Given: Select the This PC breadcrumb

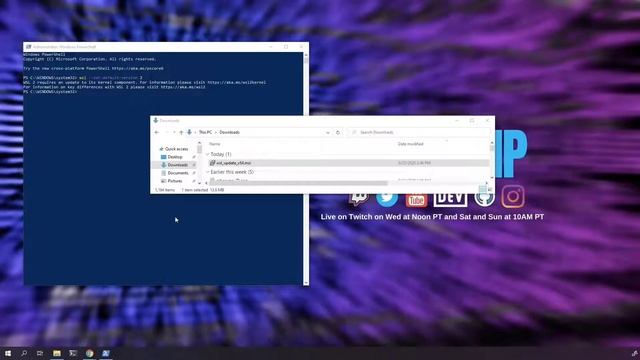Looking at the screenshot, I should [x=206, y=132].
